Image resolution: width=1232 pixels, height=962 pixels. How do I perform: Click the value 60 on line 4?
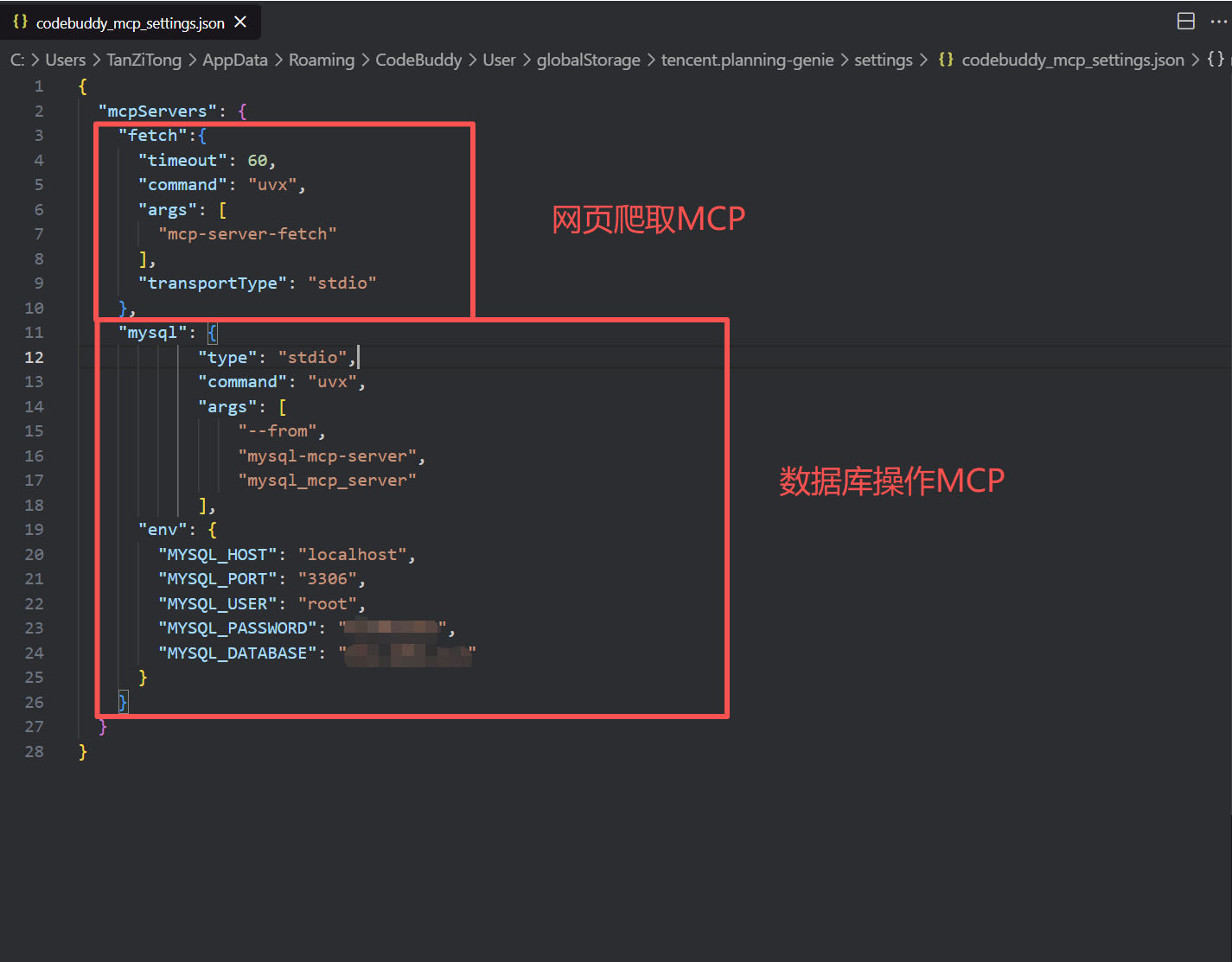click(x=258, y=160)
